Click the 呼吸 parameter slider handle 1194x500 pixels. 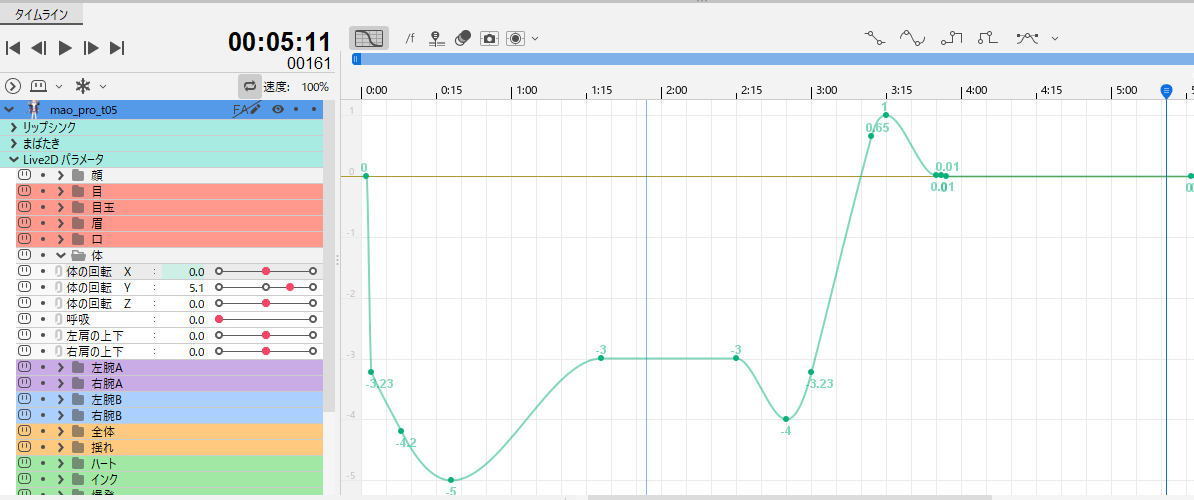coord(219,319)
